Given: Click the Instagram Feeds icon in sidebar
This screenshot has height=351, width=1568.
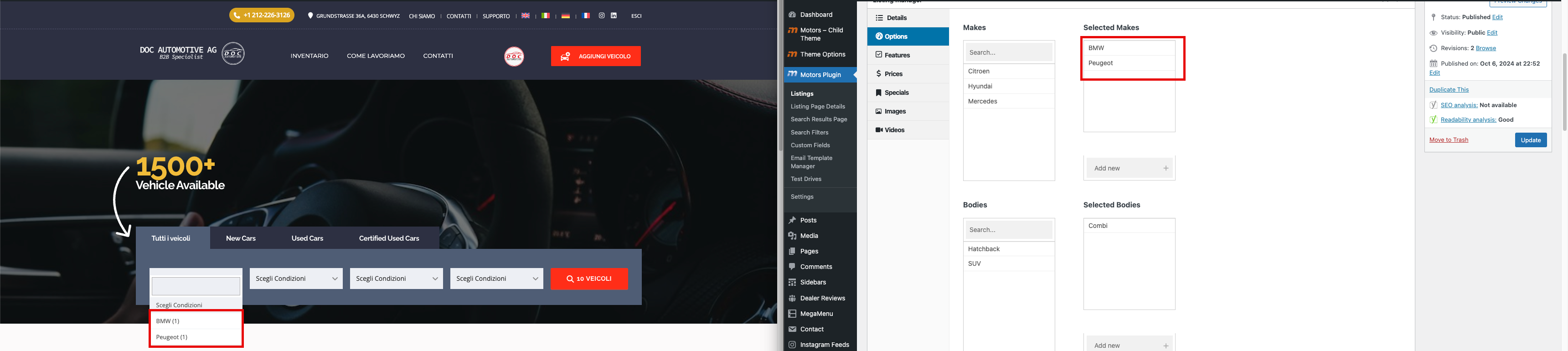Looking at the screenshot, I should pyautogui.click(x=793, y=345).
